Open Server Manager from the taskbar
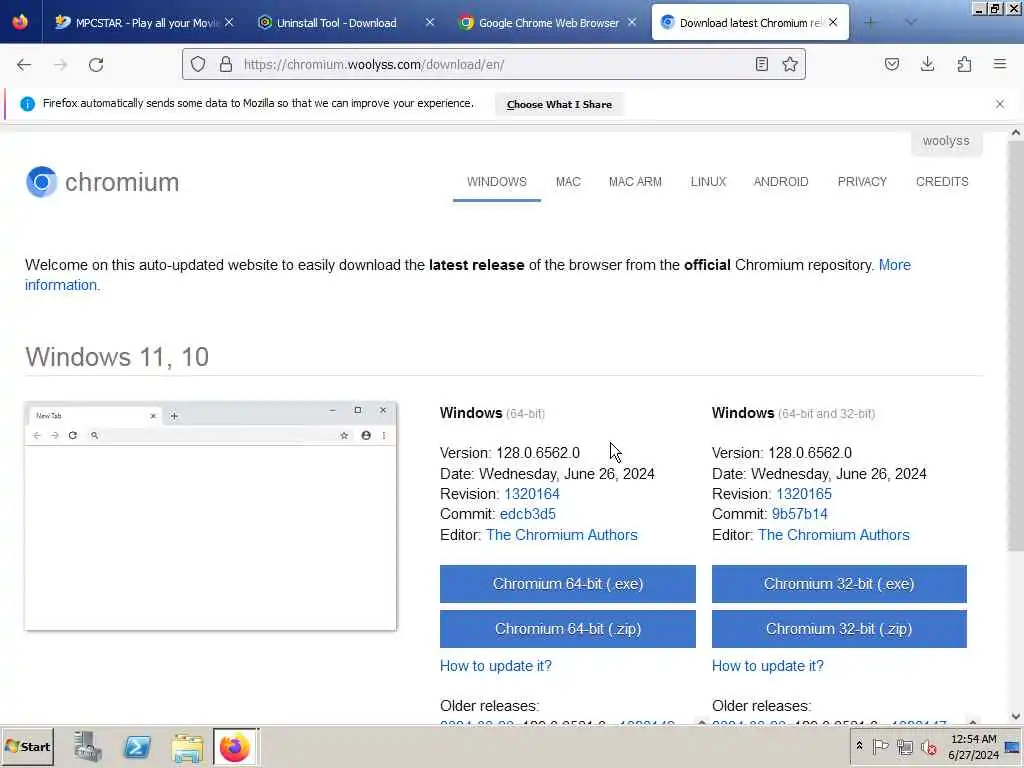 (x=87, y=746)
